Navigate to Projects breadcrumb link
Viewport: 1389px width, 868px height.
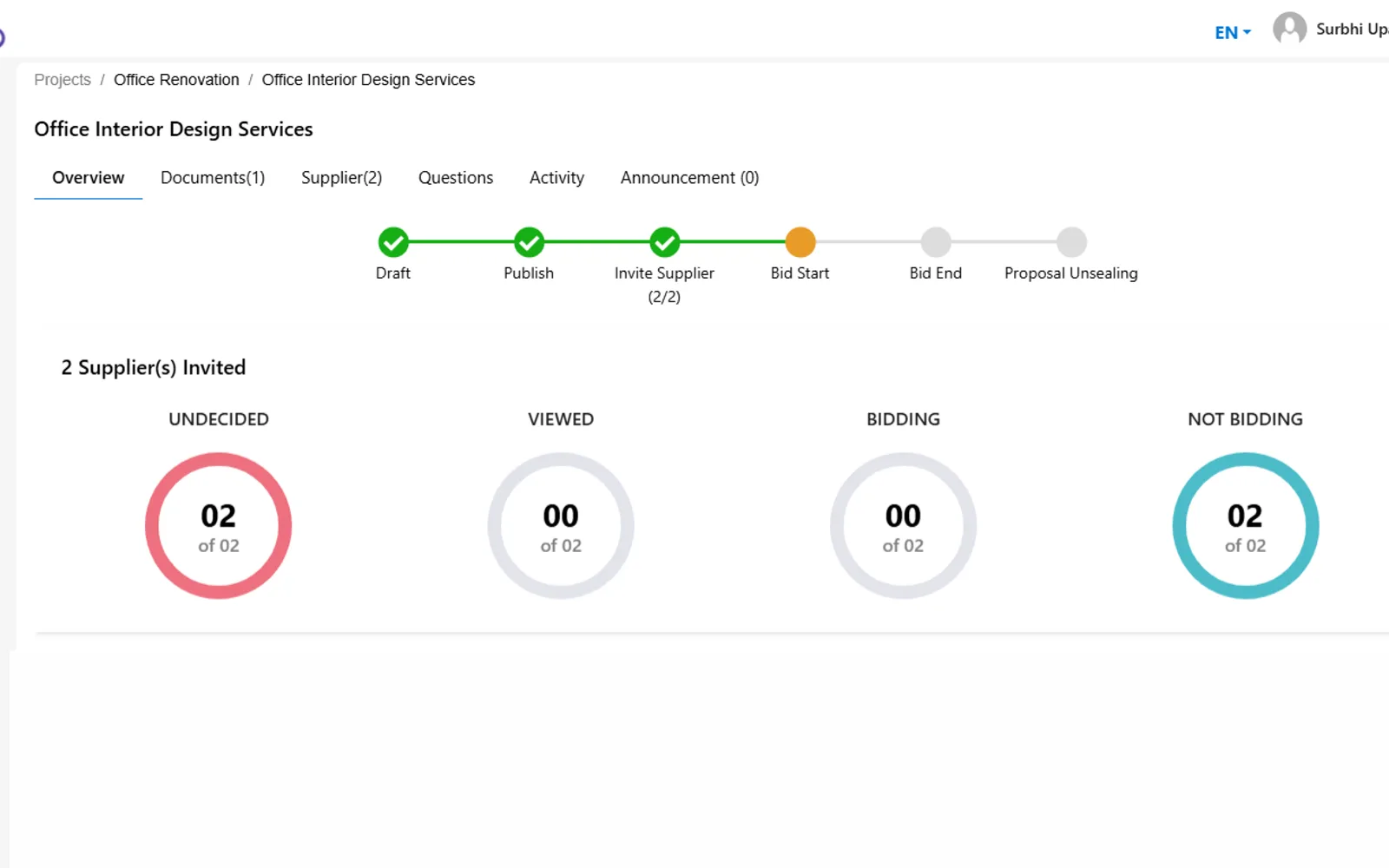pos(63,80)
